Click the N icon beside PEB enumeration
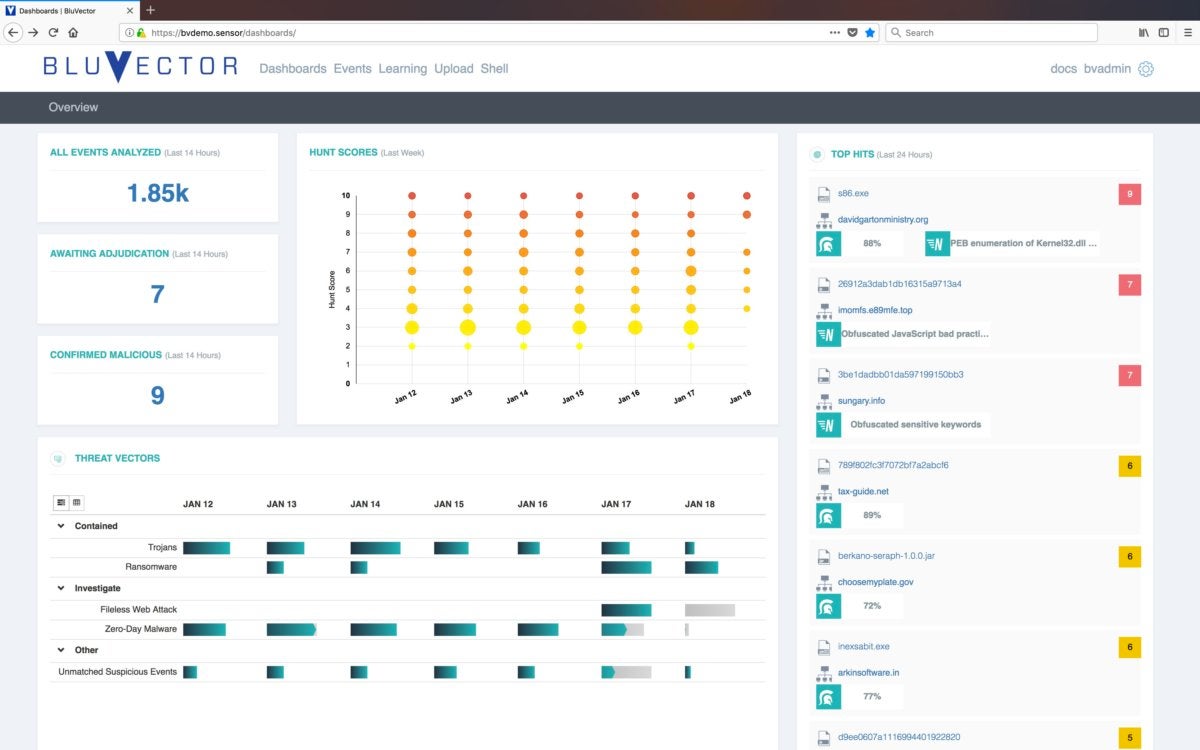 click(937, 243)
